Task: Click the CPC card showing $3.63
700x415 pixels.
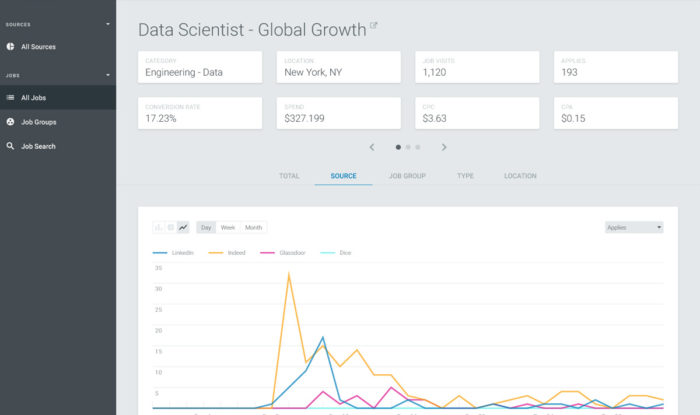Action: pos(477,113)
